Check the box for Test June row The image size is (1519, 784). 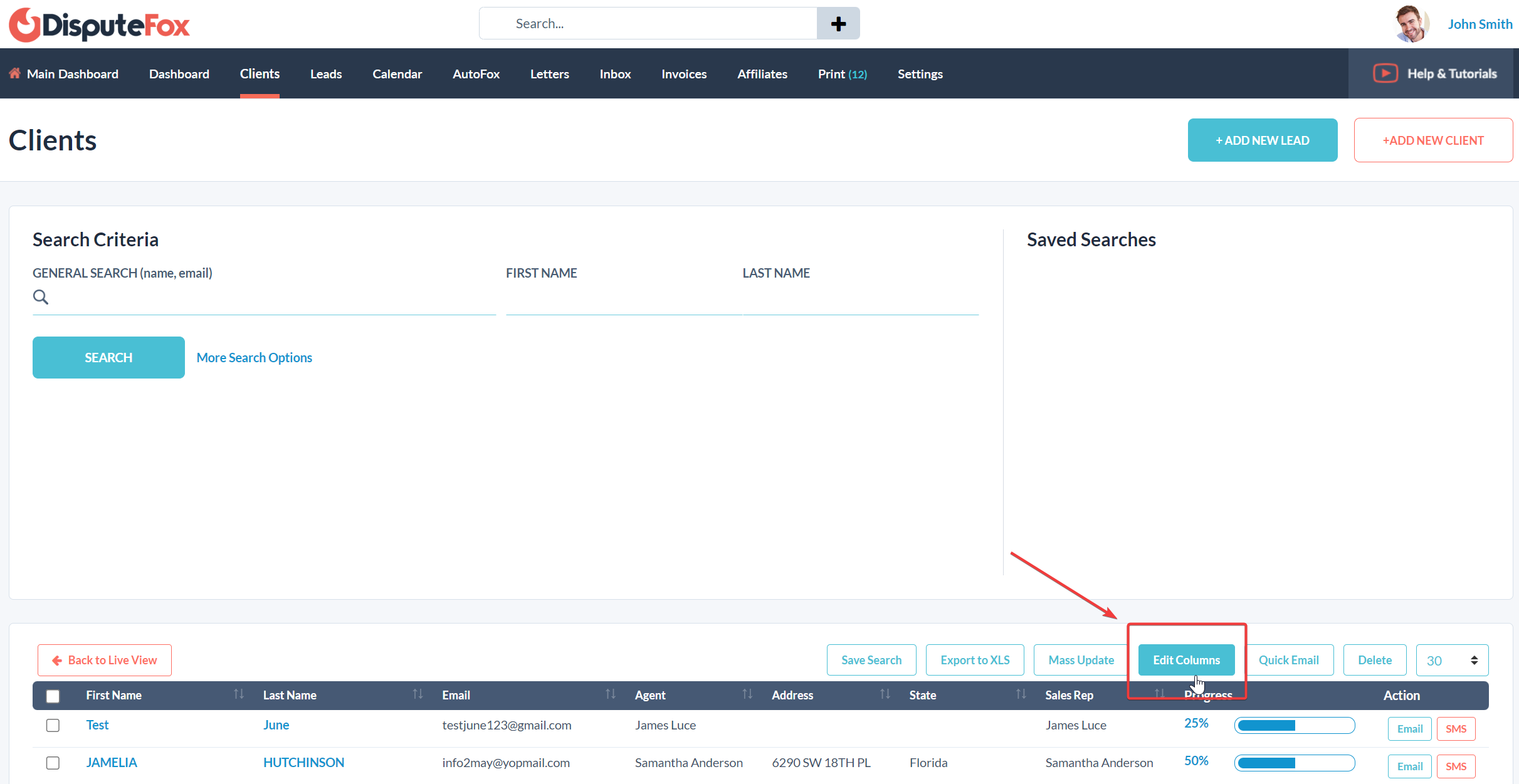click(x=53, y=725)
